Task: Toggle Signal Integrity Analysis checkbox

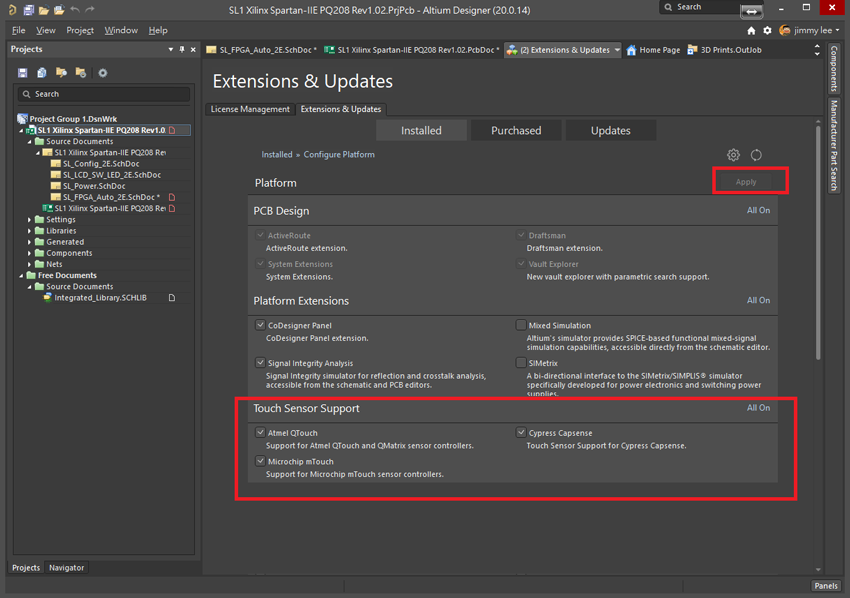Action: point(260,363)
